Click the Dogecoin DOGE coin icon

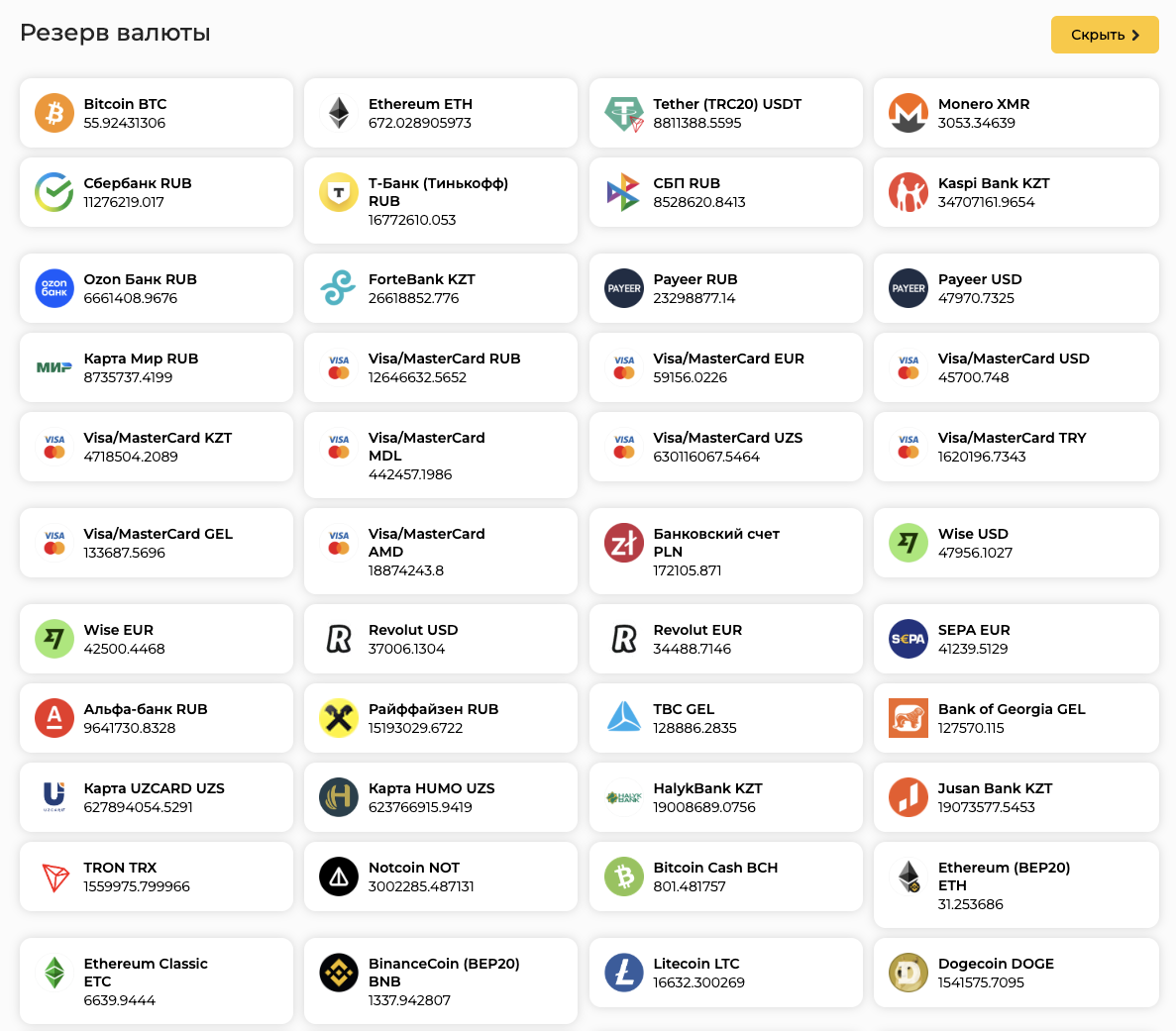[909, 973]
